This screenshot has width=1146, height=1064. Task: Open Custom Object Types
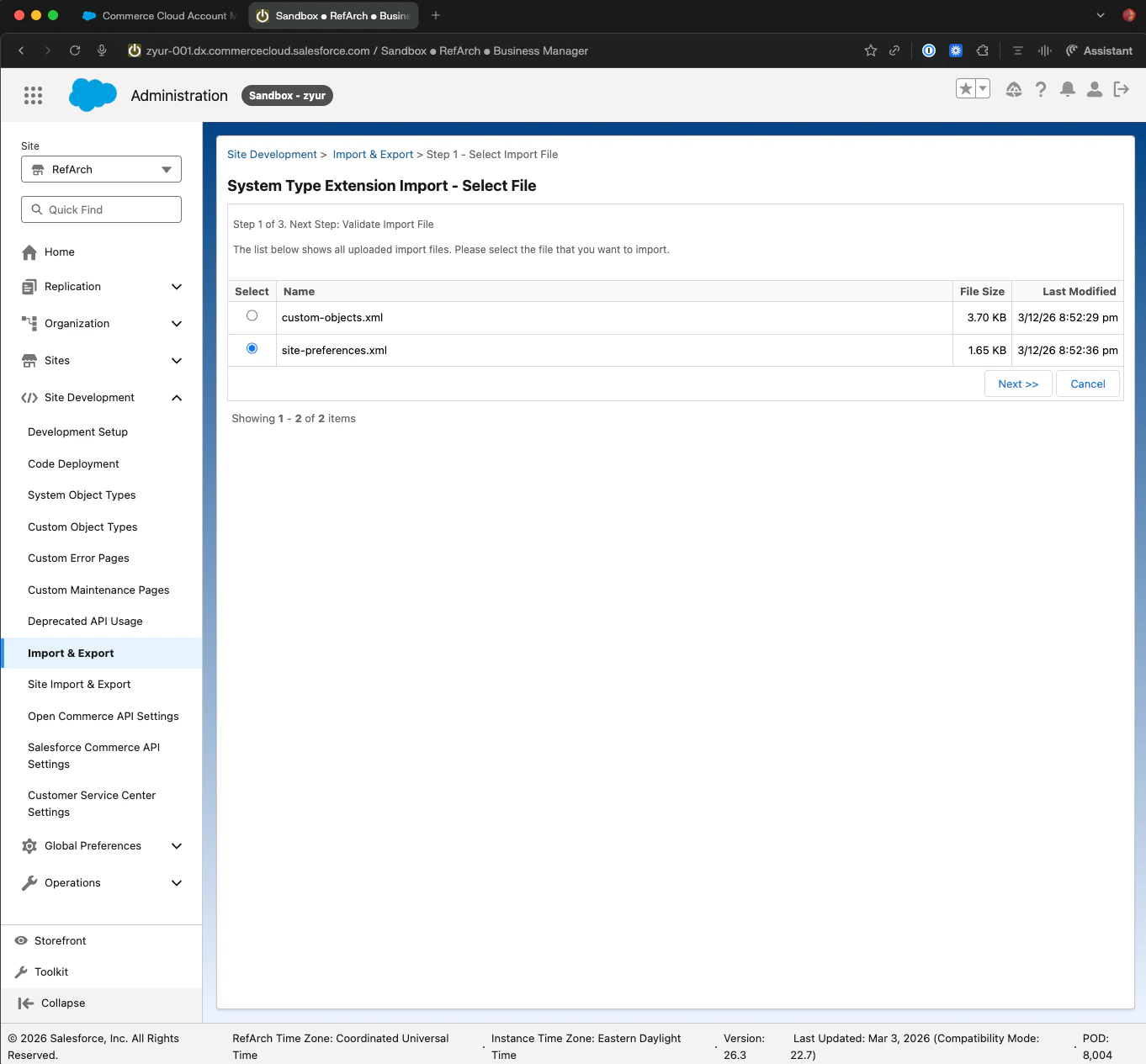[82, 527]
